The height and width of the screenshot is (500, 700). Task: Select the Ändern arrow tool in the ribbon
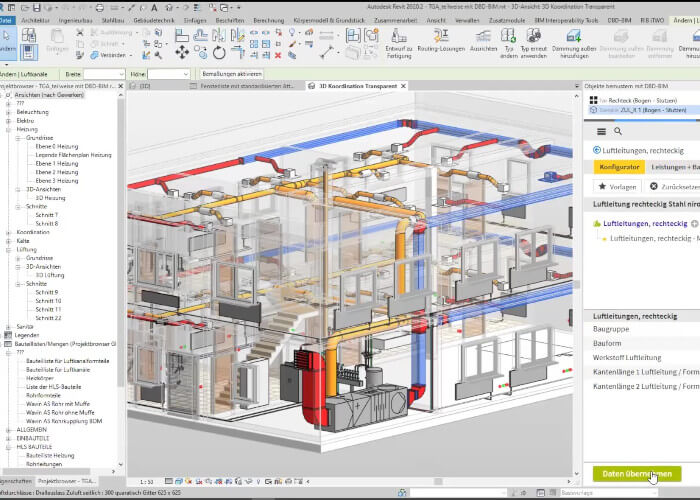pos(7,41)
